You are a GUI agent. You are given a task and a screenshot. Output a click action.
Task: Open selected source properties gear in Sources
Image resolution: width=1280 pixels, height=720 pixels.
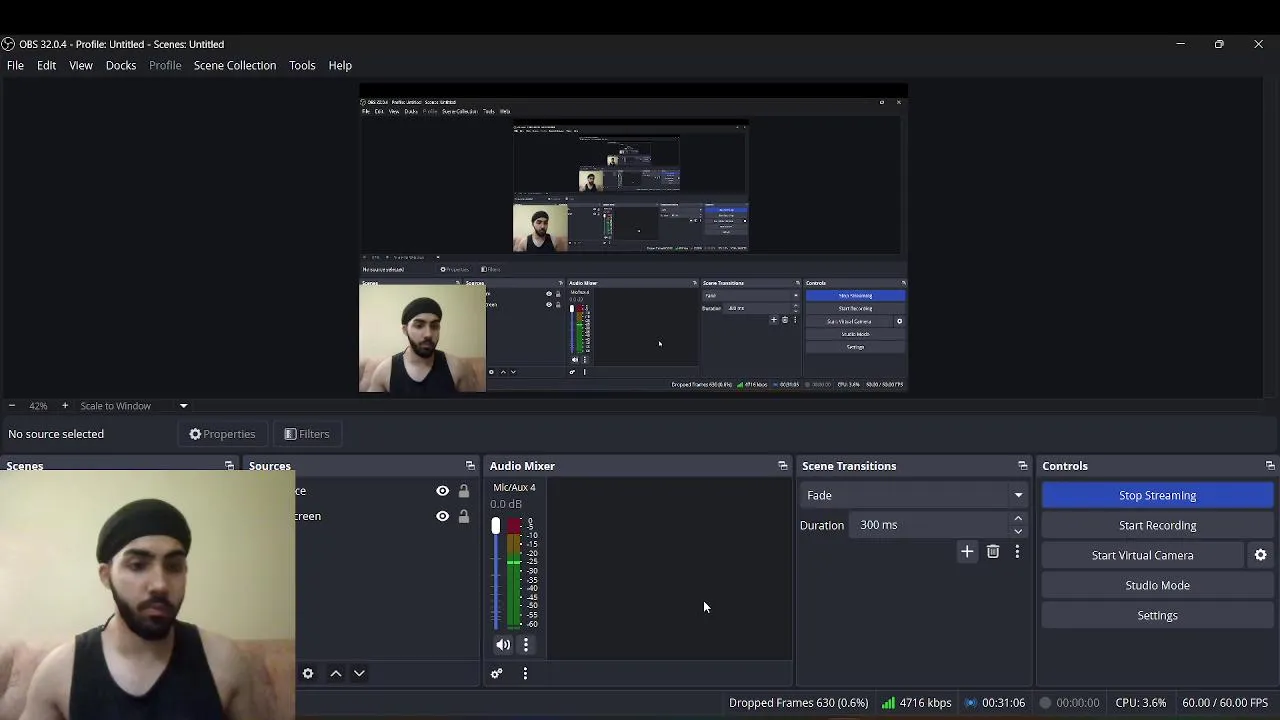coord(308,674)
